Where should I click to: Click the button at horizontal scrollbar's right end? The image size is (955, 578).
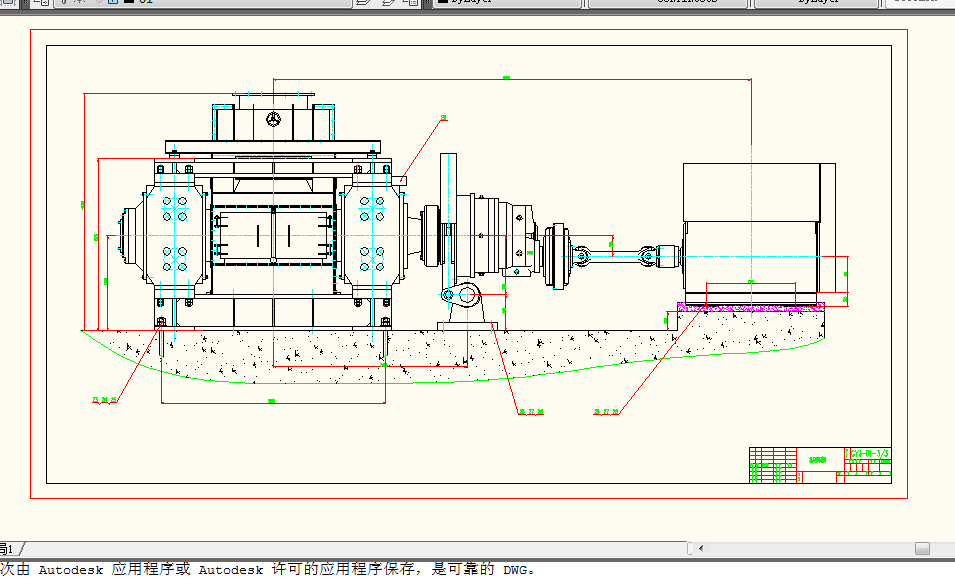[x=921, y=548]
